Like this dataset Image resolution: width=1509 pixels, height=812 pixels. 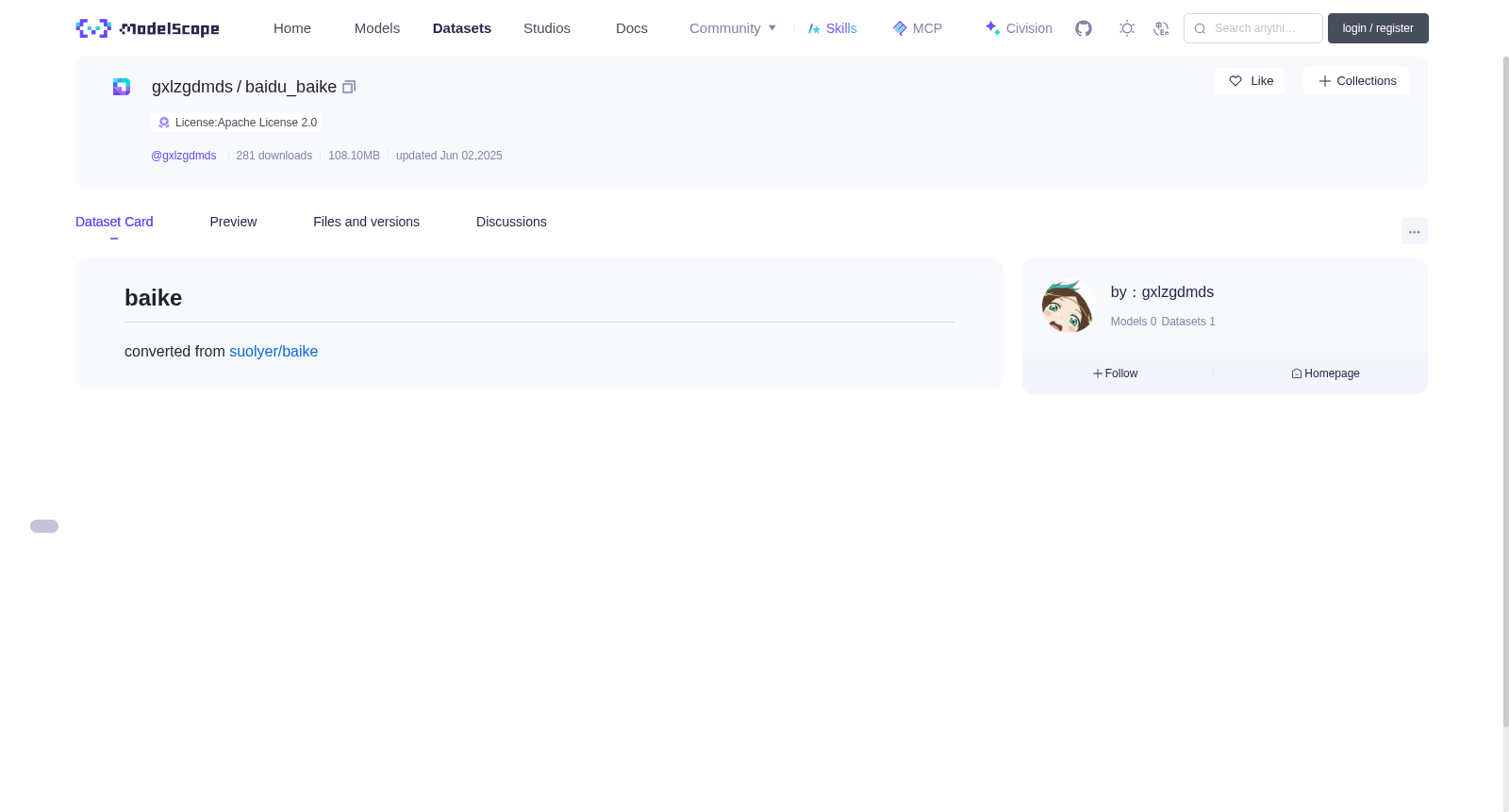coord(1250,81)
